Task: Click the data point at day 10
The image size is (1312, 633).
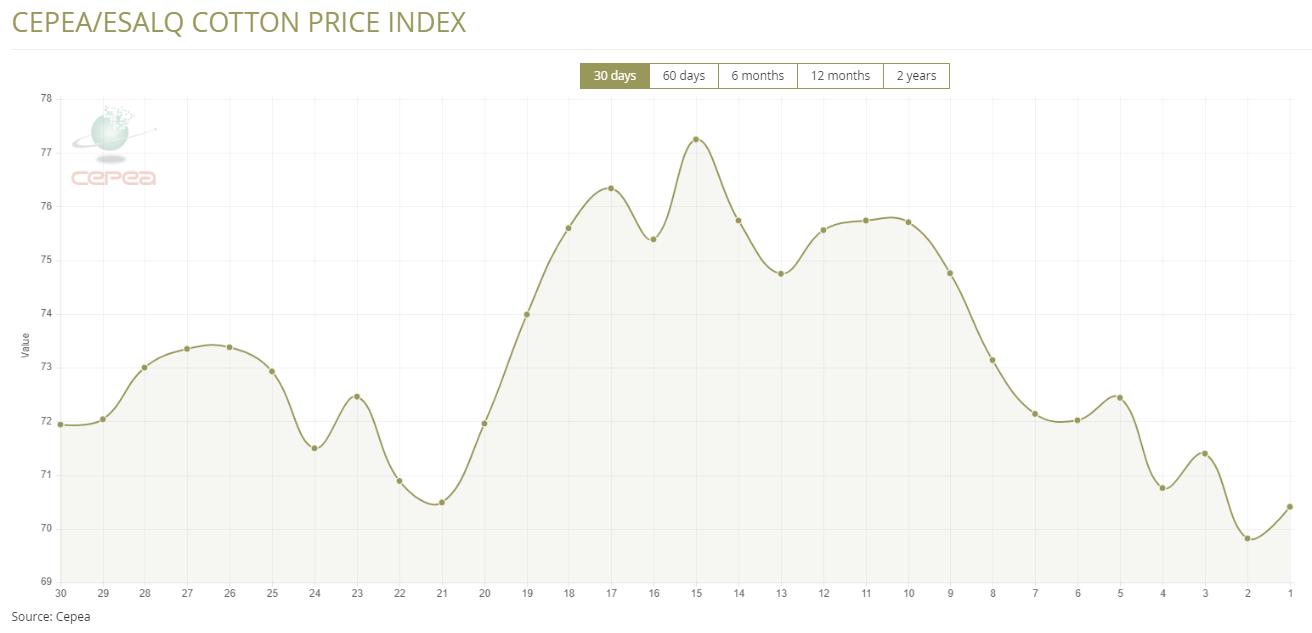Action: [908, 222]
